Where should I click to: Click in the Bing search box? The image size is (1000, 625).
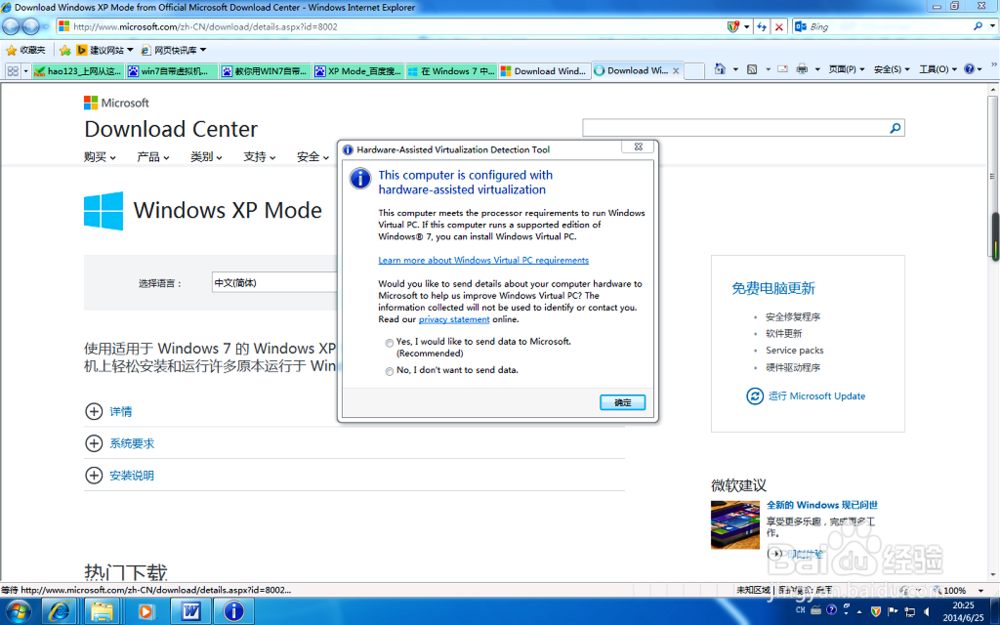(x=888, y=27)
